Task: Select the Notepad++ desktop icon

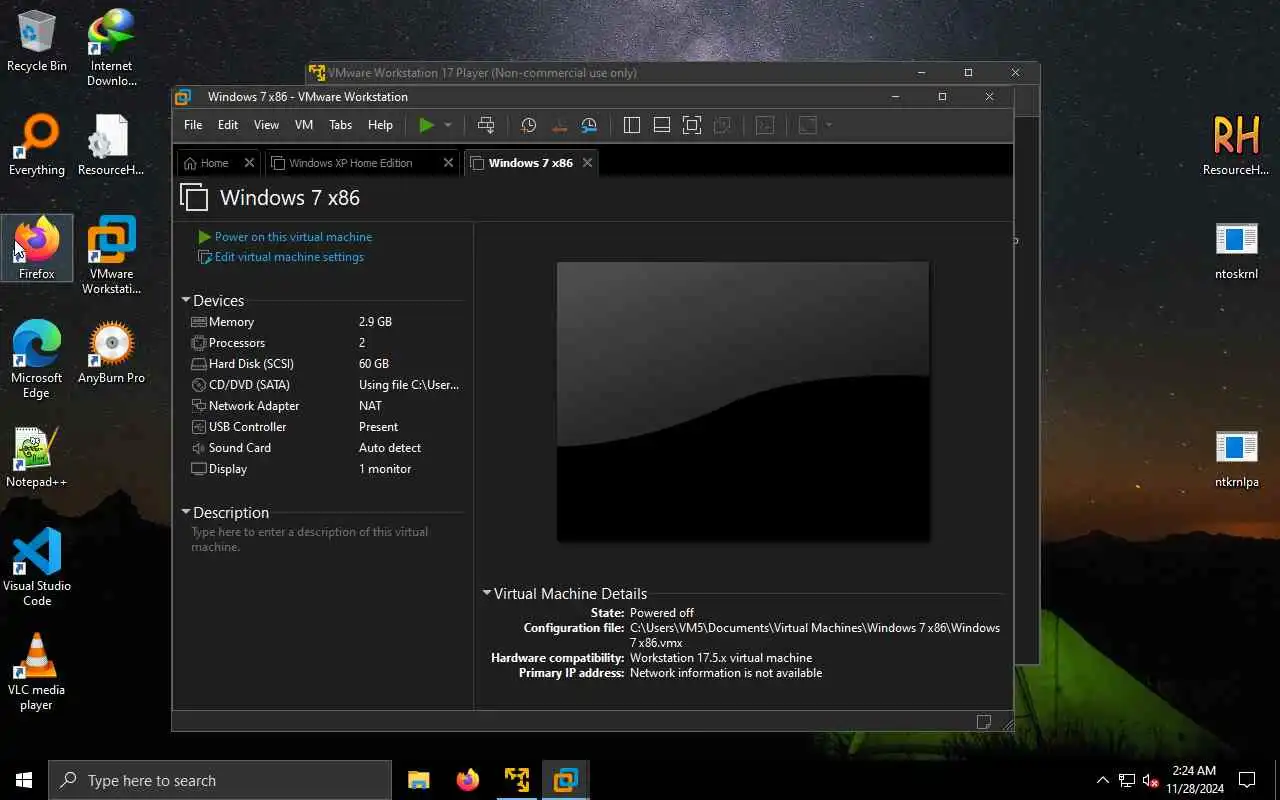Action: click(37, 457)
